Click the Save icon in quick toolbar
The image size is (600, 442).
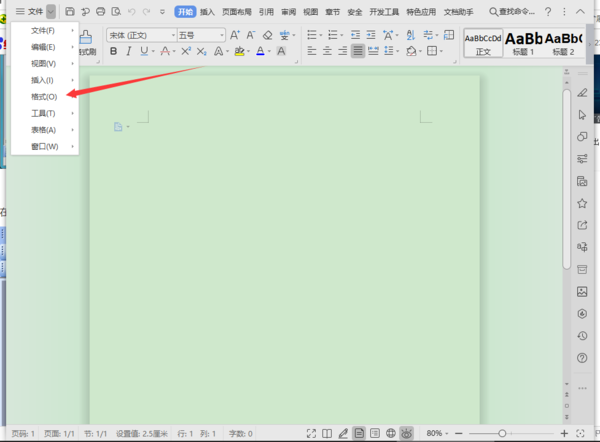coord(70,11)
